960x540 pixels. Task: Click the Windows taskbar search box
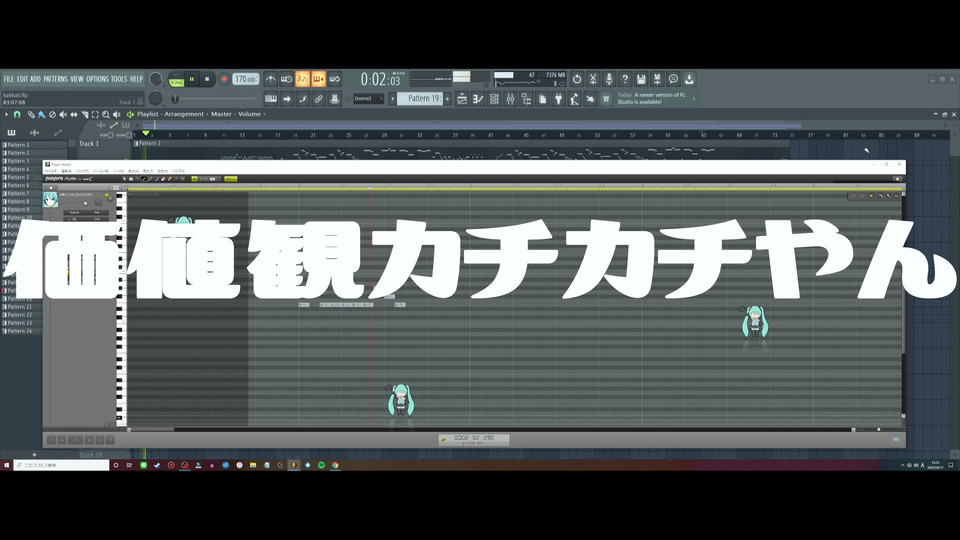(x=61, y=465)
